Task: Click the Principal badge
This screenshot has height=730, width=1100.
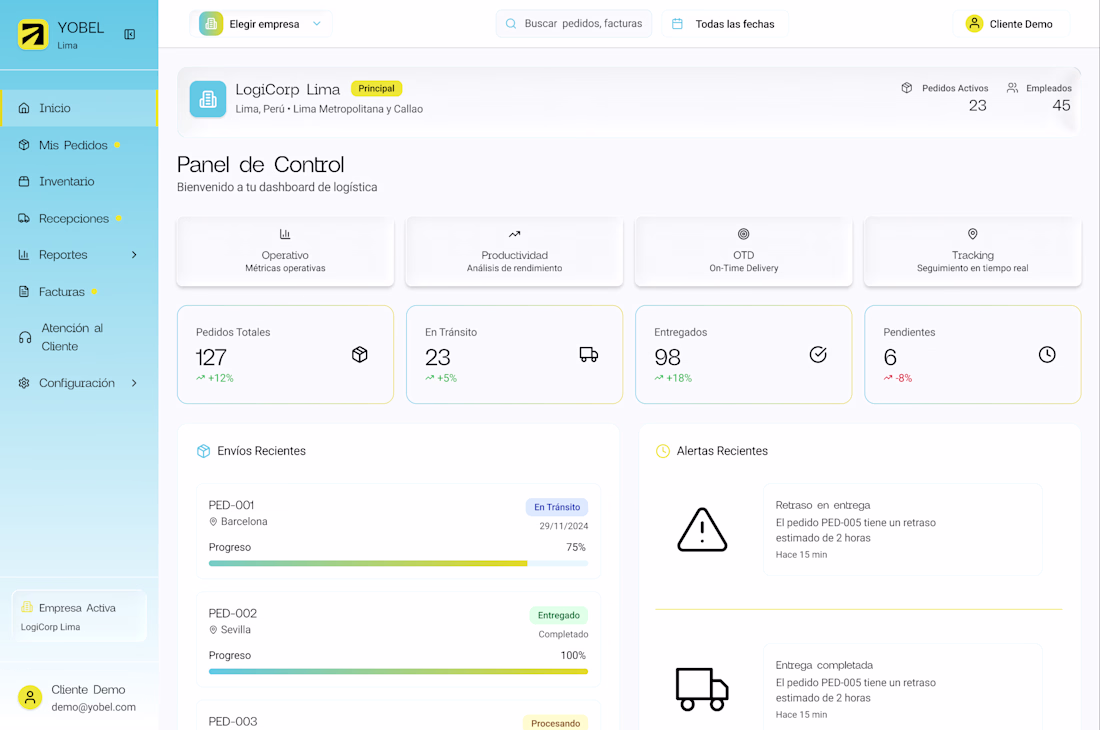Action: click(376, 88)
